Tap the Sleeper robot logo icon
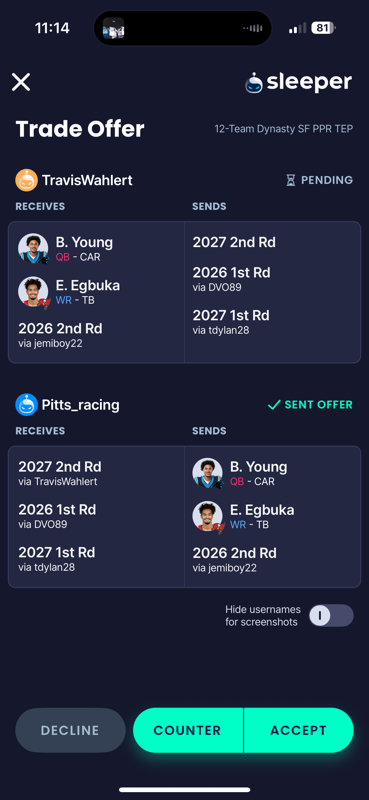Image resolution: width=369 pixels, height=800 pixels. click(x=254, y=83)
